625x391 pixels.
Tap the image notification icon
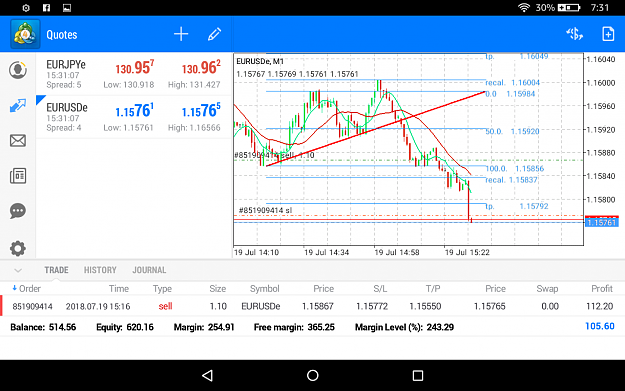pos(67,8)
